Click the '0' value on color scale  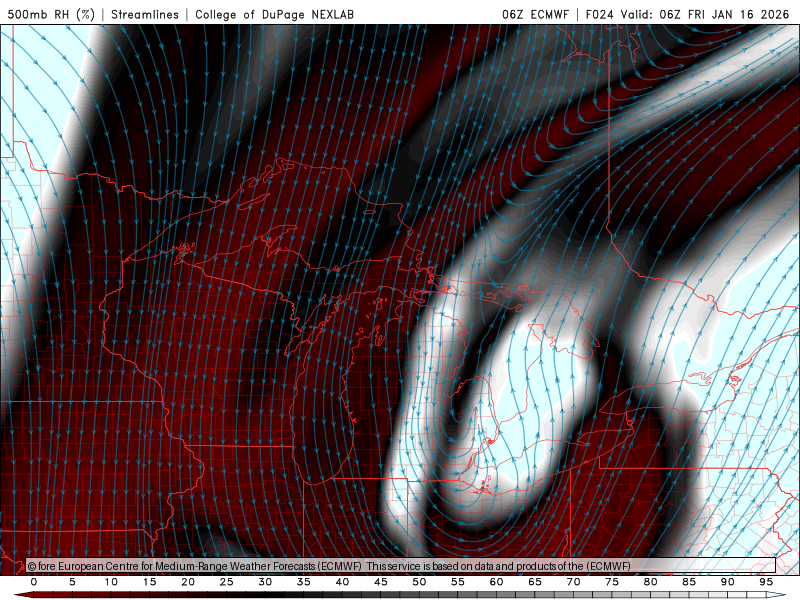pos(34,582)
